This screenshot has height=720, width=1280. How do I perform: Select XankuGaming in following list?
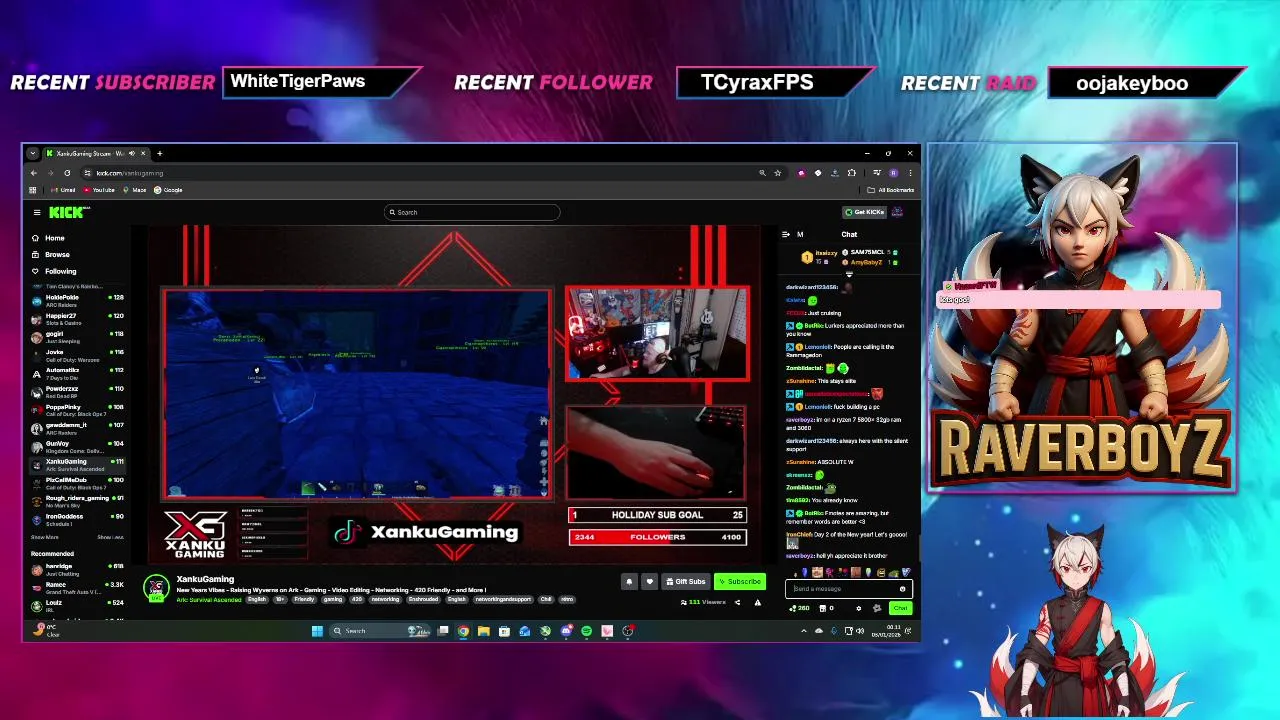(x=78, y=464)
